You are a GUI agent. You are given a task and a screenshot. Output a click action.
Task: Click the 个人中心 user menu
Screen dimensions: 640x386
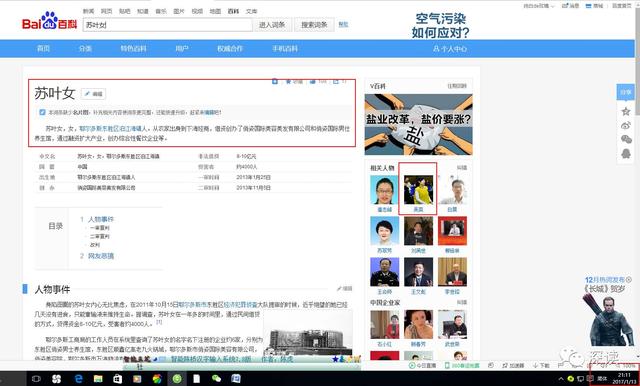pyautogui.click(x=450, y=49)
